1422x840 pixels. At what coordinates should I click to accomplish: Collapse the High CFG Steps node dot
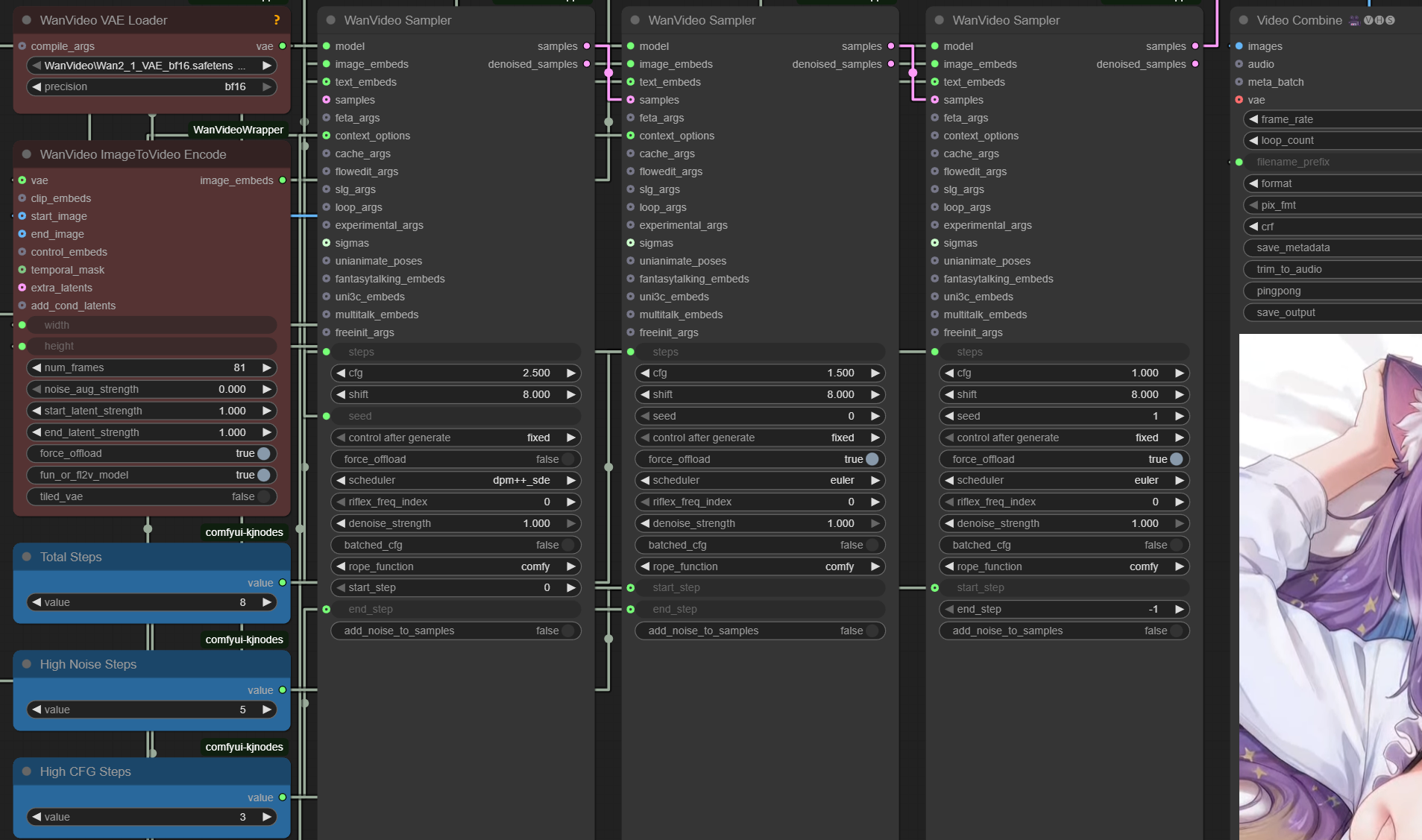27,771
